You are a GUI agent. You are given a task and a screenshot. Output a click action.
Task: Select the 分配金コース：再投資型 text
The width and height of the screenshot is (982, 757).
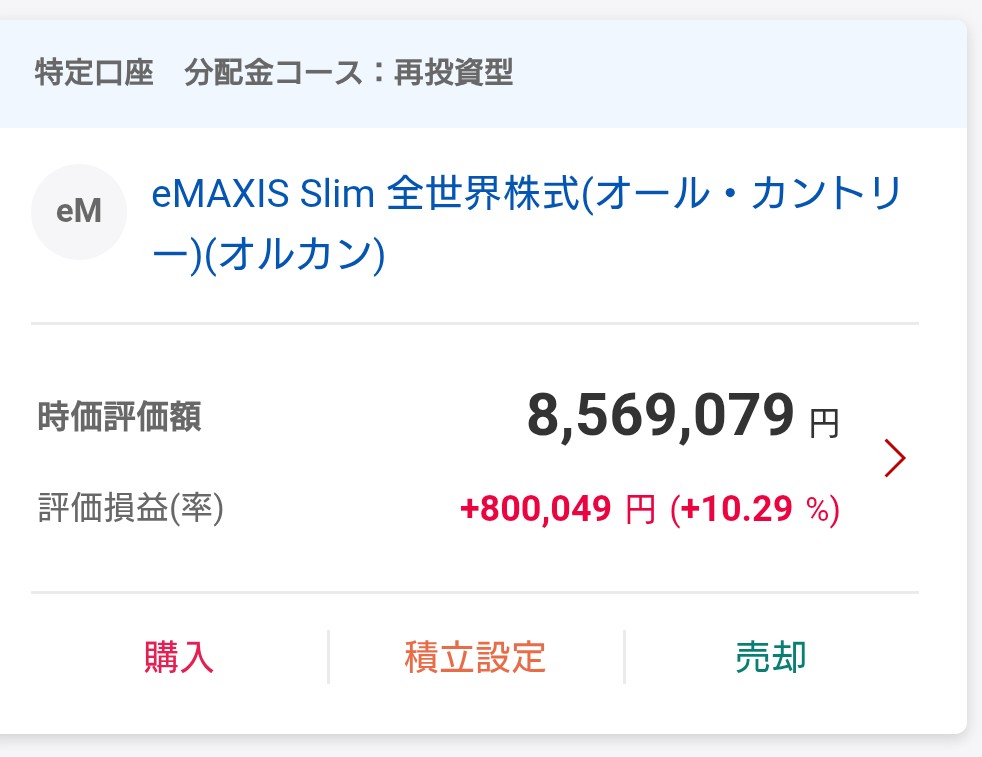pos(348,73)
